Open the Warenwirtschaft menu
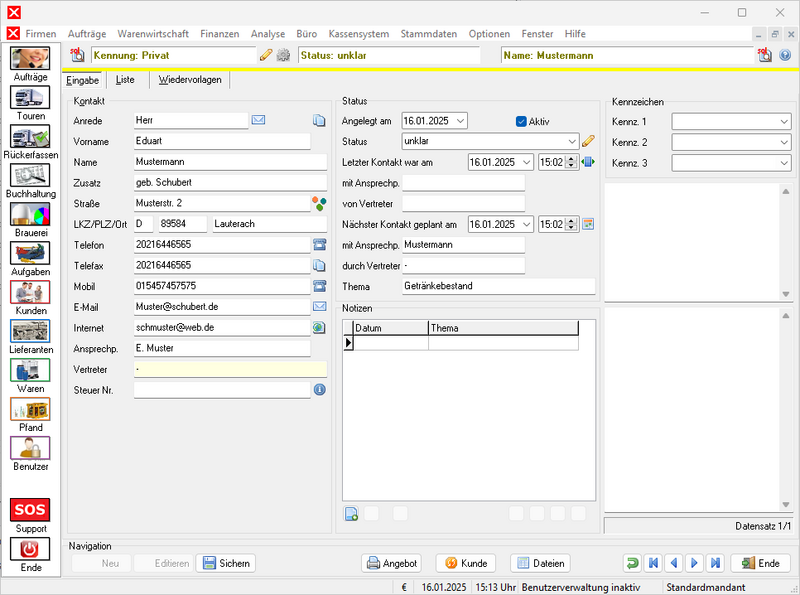 (x=153, y=33)
